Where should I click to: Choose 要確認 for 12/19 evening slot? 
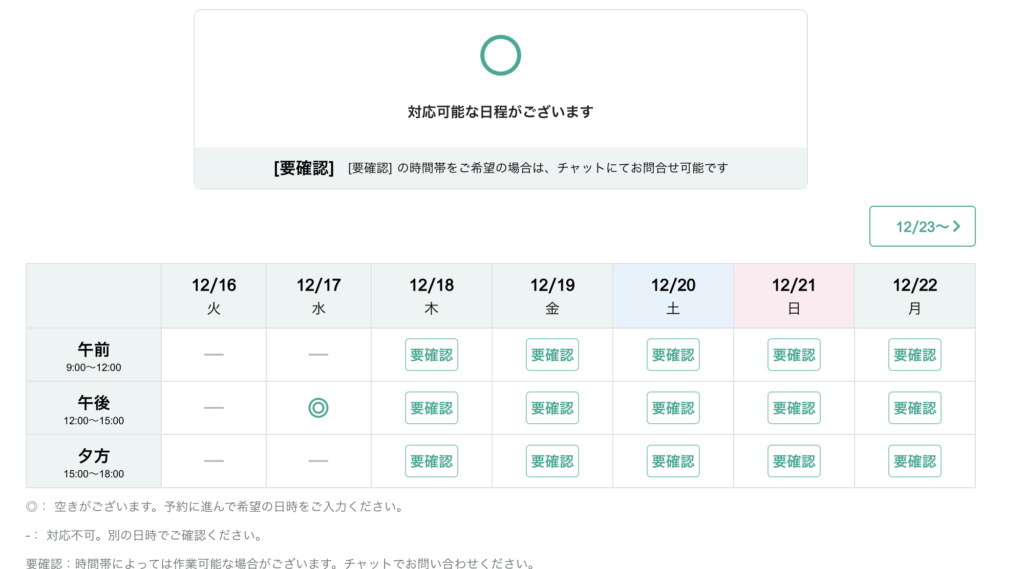(x=552, y=461)
